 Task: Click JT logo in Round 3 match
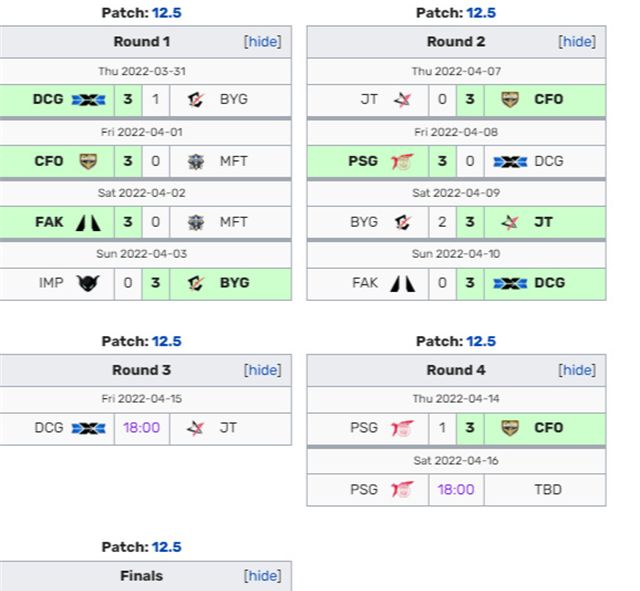(x=195, y=428)
